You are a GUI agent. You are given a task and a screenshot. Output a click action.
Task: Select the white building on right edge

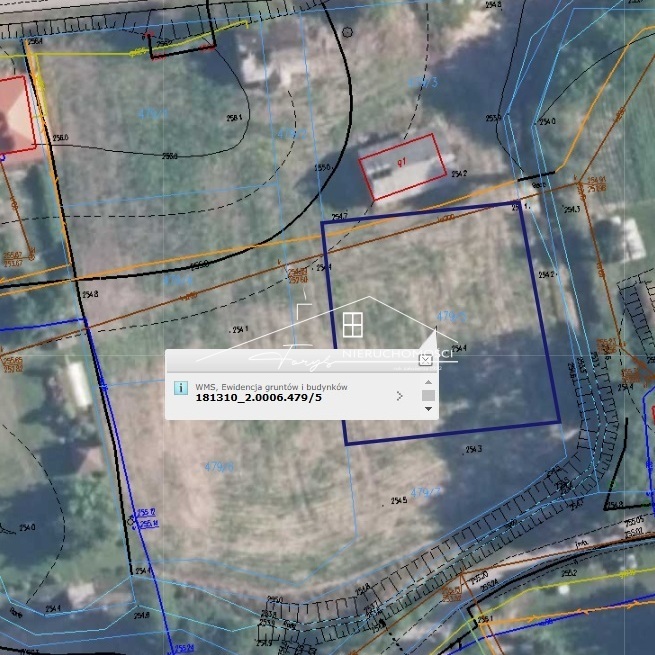628,238
